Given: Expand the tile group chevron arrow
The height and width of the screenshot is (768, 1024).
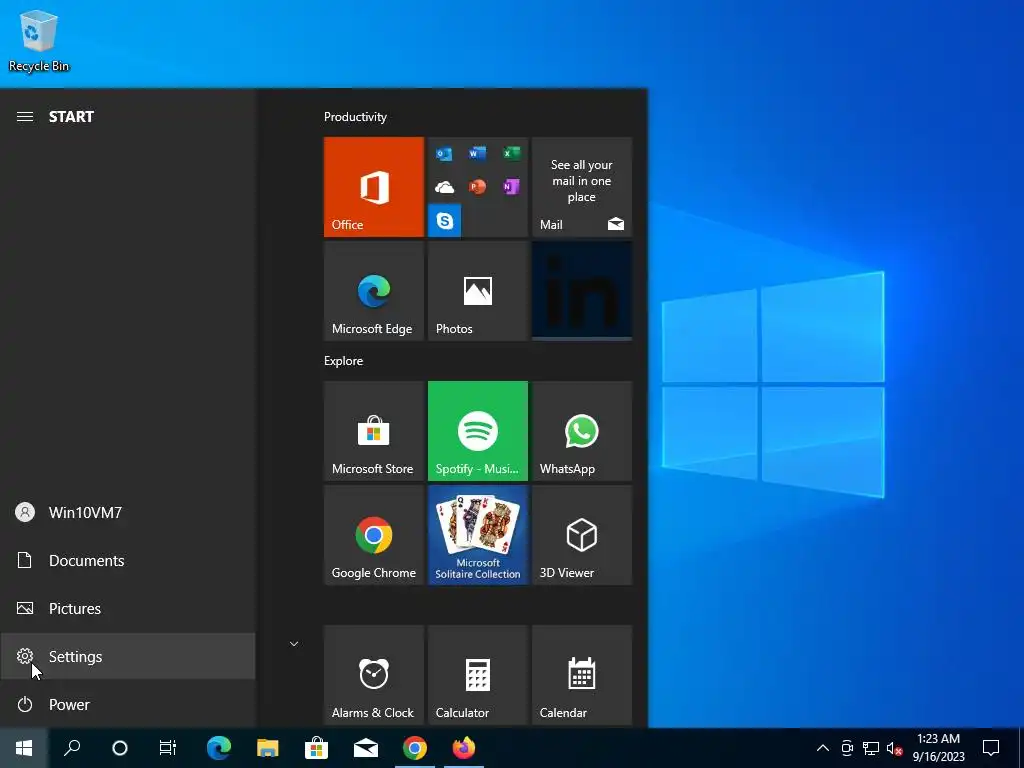Looking at the screenshot, I should click(x=294, y=644).
